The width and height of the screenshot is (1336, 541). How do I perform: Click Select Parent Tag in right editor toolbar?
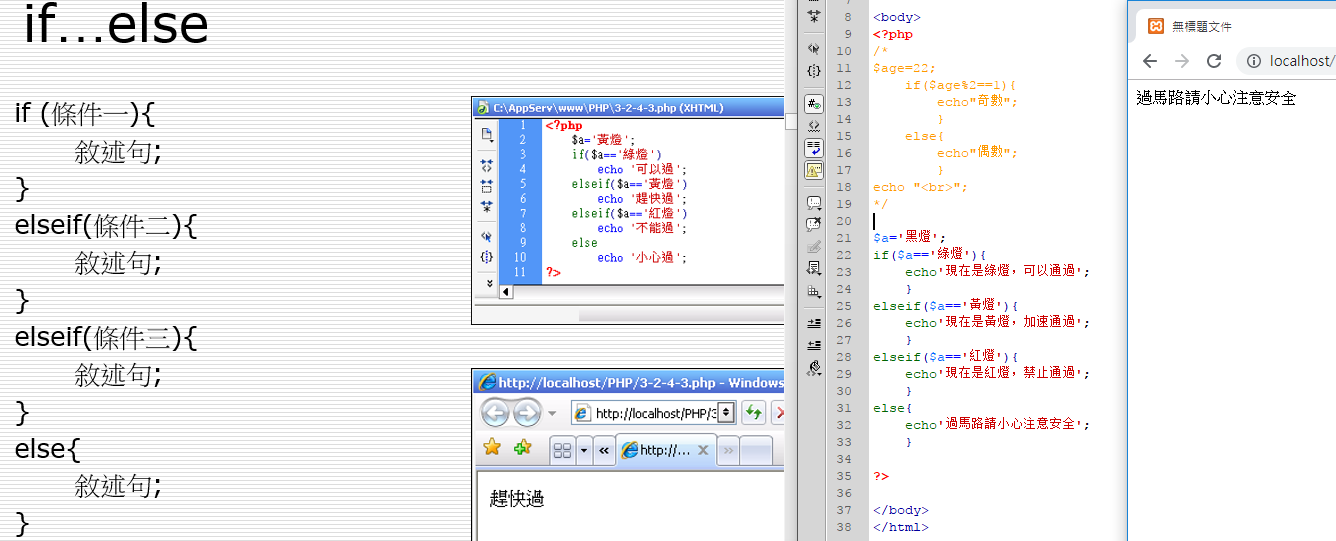pyautogui.click(x=814, y=48)
